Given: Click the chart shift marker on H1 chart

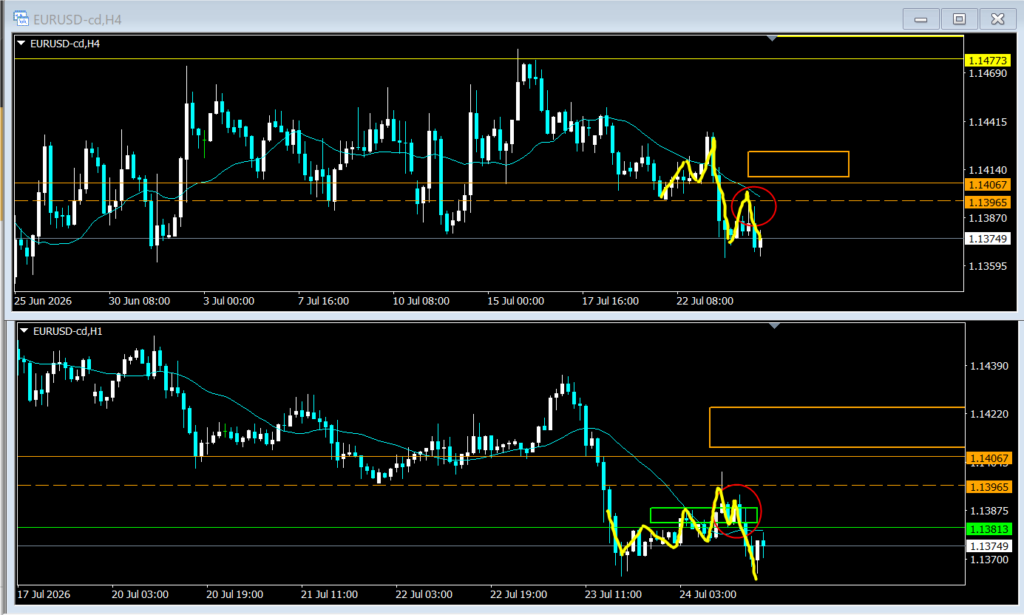Looking at the screenshot, I should coord(775,325).
